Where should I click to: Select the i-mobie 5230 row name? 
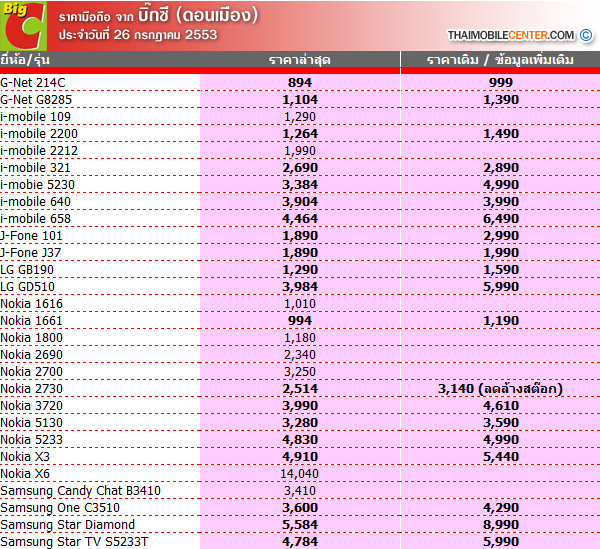37,185
